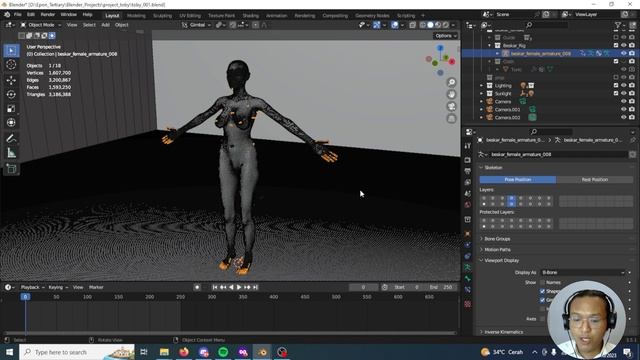Click the Rest Position button
Image resolution: width=640 pixels, height=360 pixels.
(595, 180)
